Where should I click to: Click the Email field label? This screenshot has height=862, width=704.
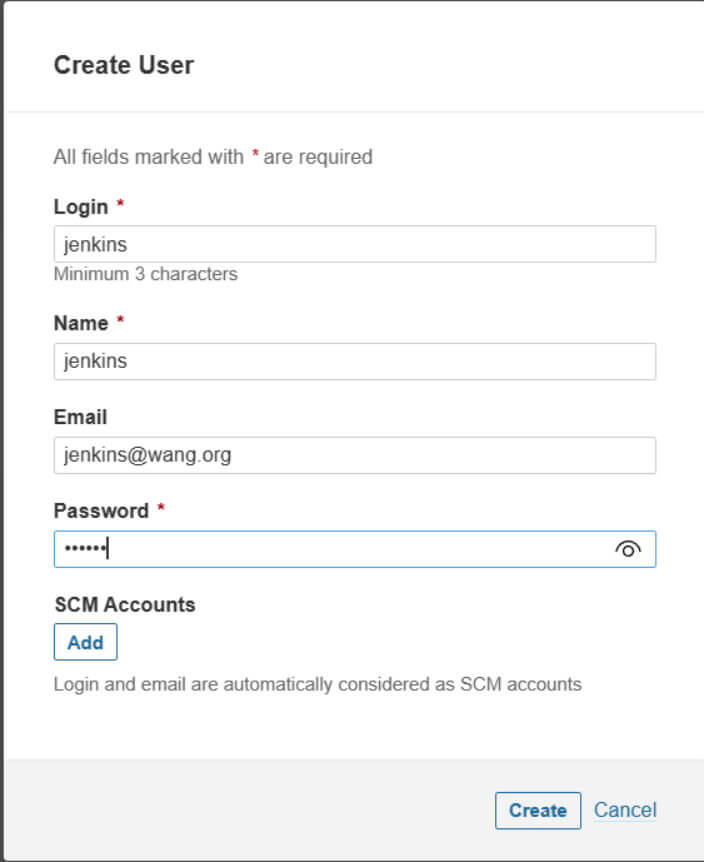tap(80, 417)
